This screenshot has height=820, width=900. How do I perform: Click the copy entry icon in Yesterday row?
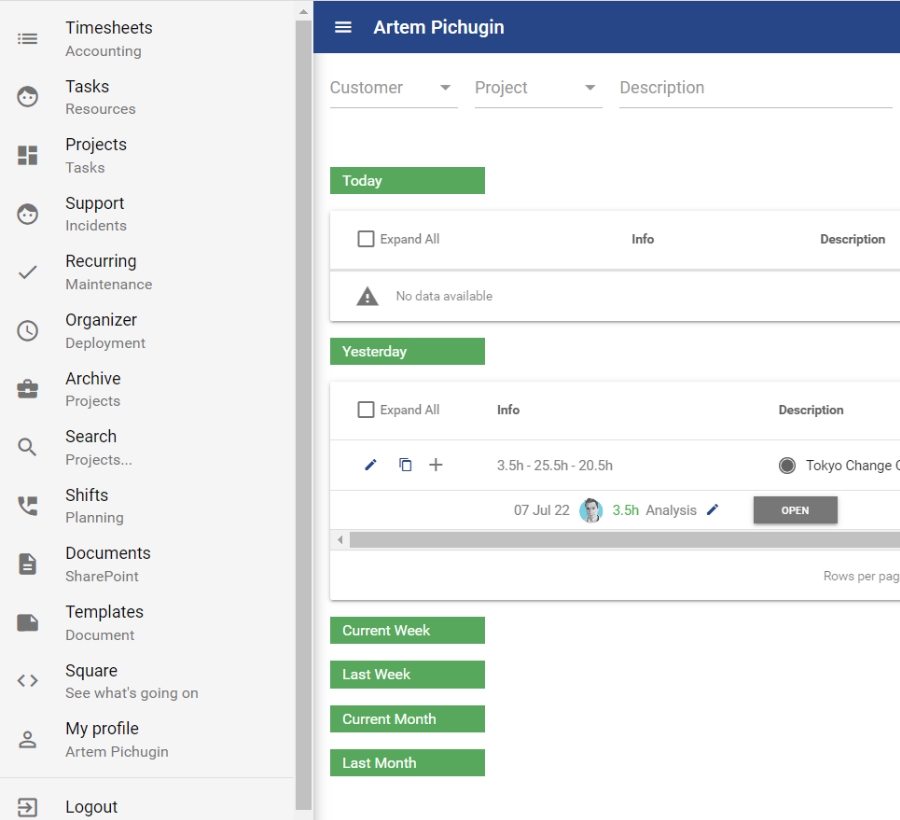[405, 465]
